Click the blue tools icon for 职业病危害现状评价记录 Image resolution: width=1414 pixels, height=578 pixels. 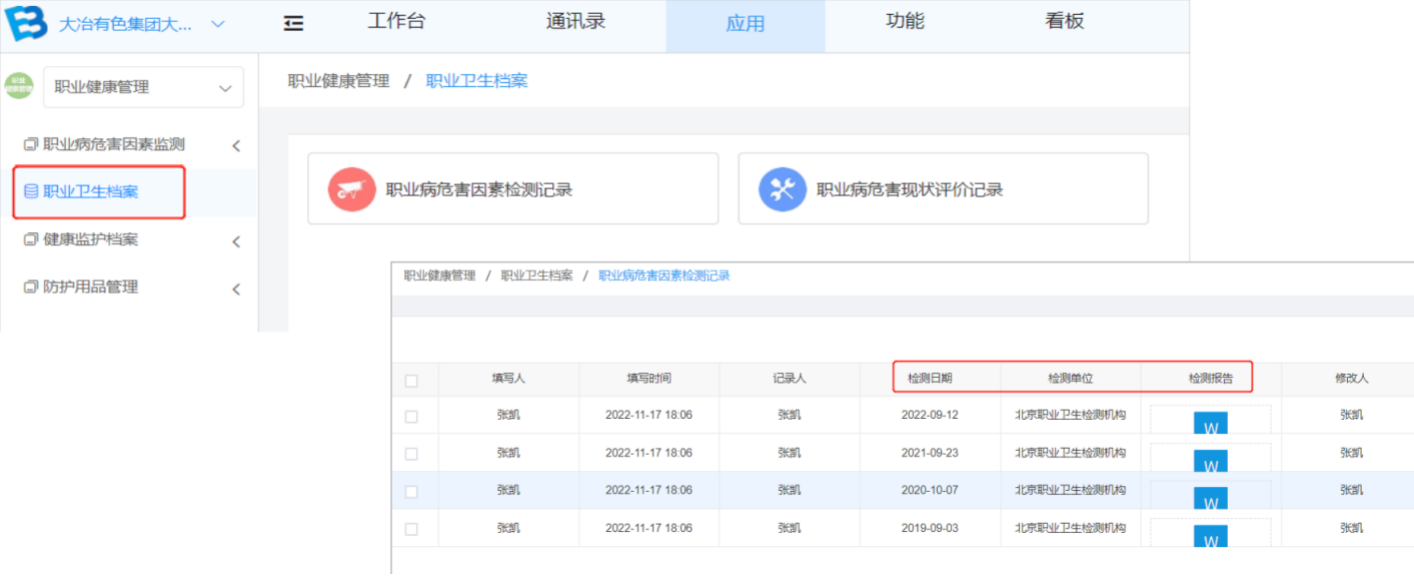pyautogui.click(x=782, y=189)
